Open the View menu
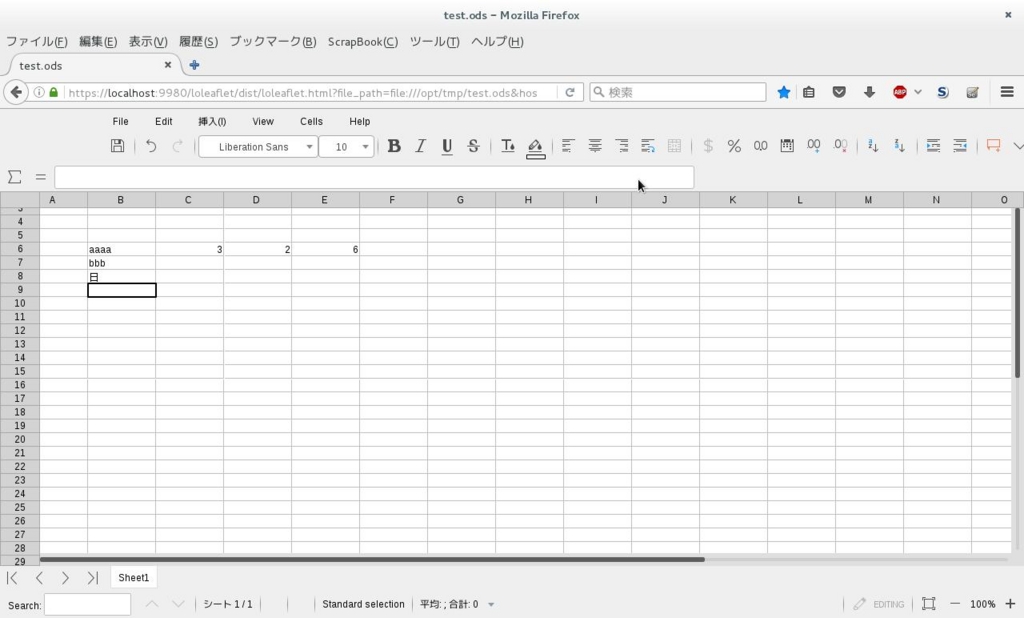Image resolution: width=1024 pixels, height=618 pixels. pyautogui.click(x=263, y=122)
